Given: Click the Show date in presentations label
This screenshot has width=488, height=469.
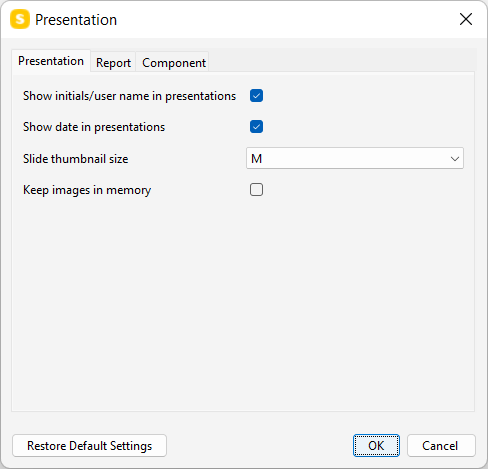Looking at the screenshot, I should pos(94,127).
